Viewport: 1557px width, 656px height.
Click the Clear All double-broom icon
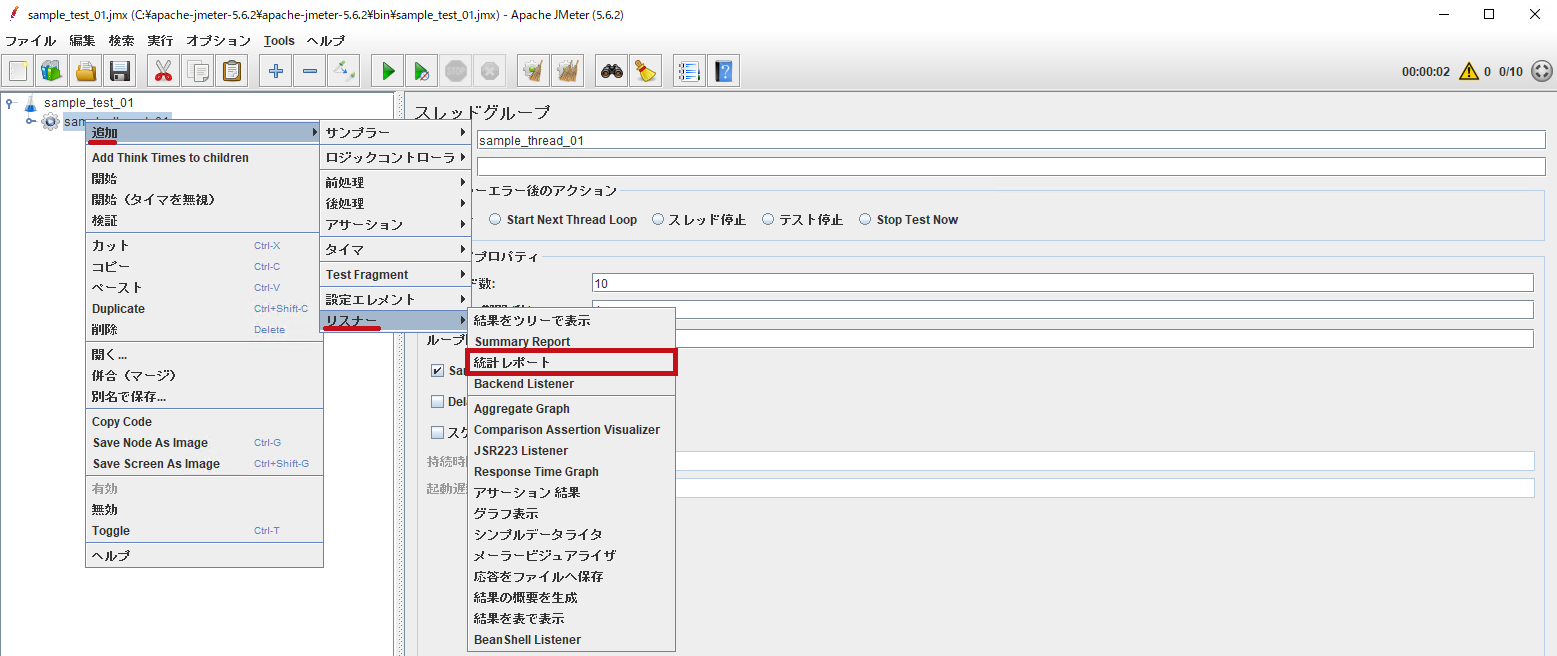[x=568, y=71]
